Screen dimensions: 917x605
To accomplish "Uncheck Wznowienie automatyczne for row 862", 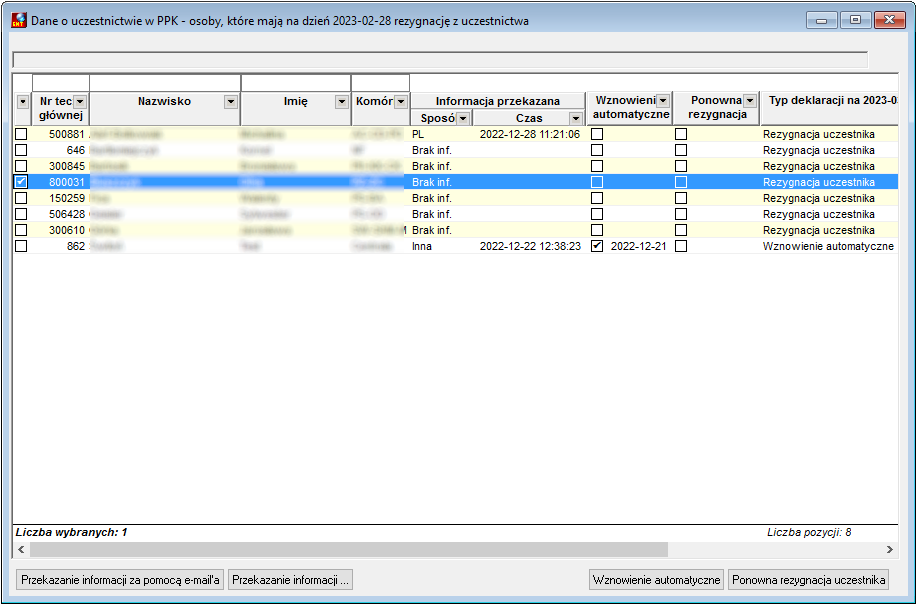I will click(597, 246).
